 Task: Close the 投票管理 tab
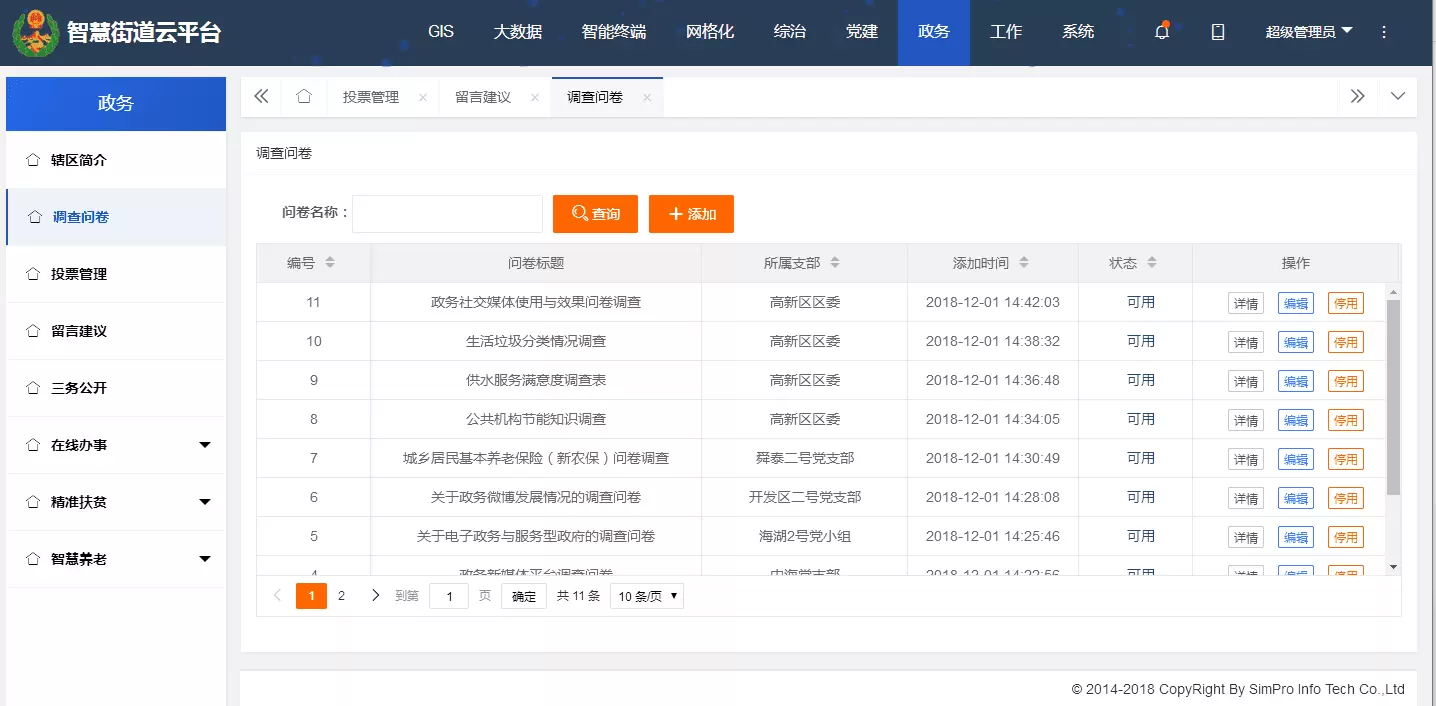coord(423,97)
